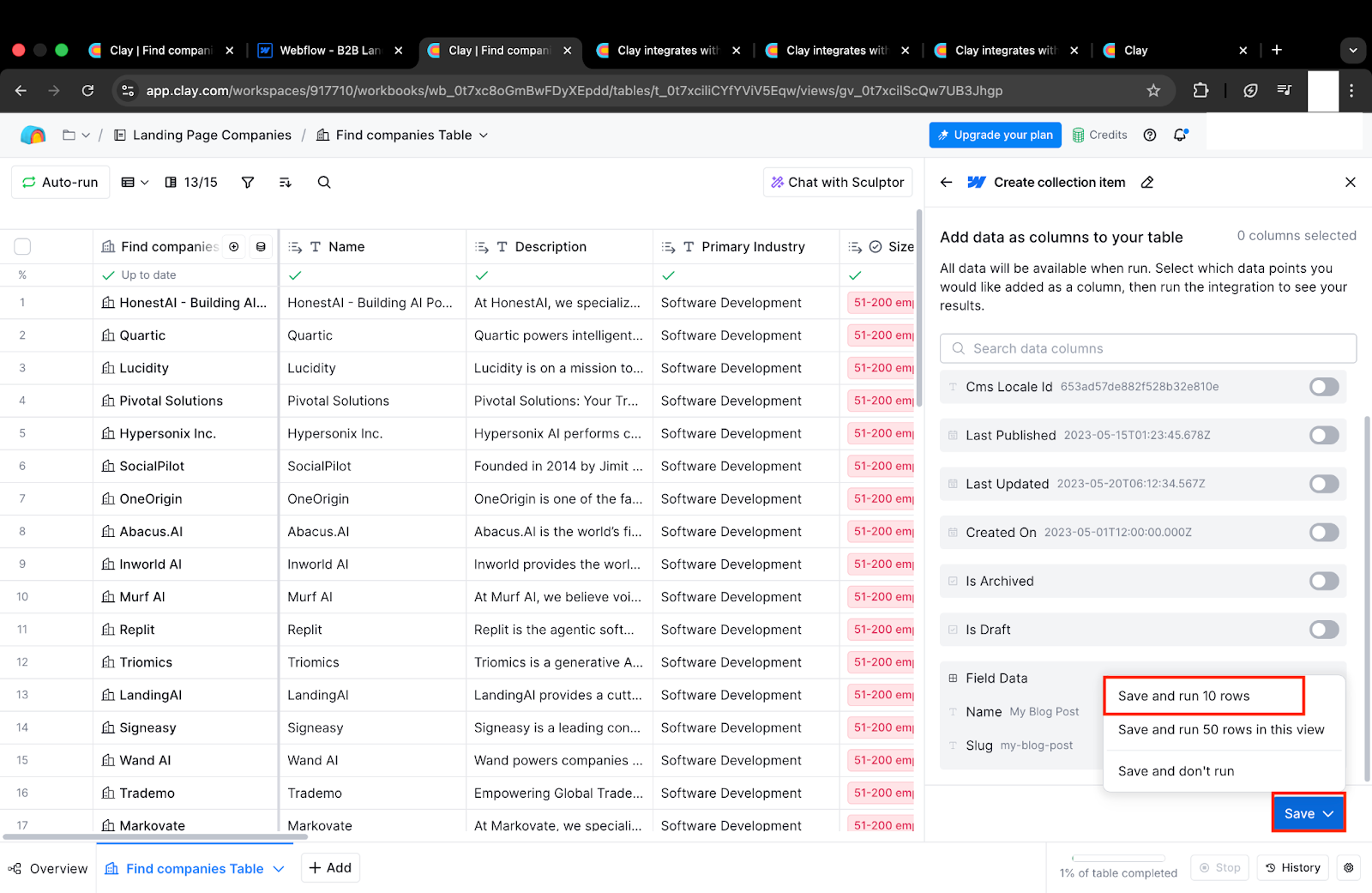The height and width of the screenshot is (893, 1372).
Task: Select Save and run 50 rows in this view
Action: point(1221,729)
